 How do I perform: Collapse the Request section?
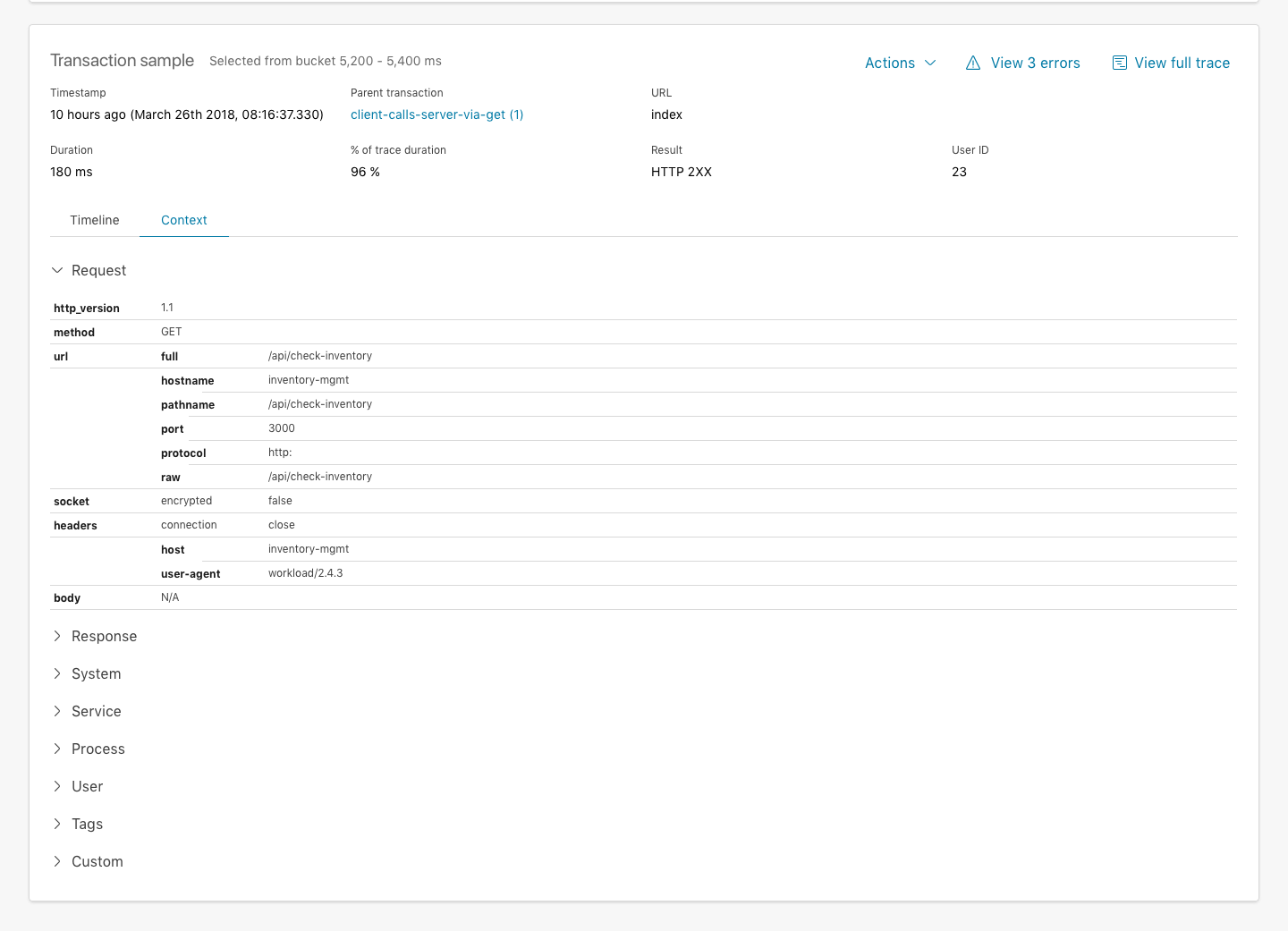(98, 270)
